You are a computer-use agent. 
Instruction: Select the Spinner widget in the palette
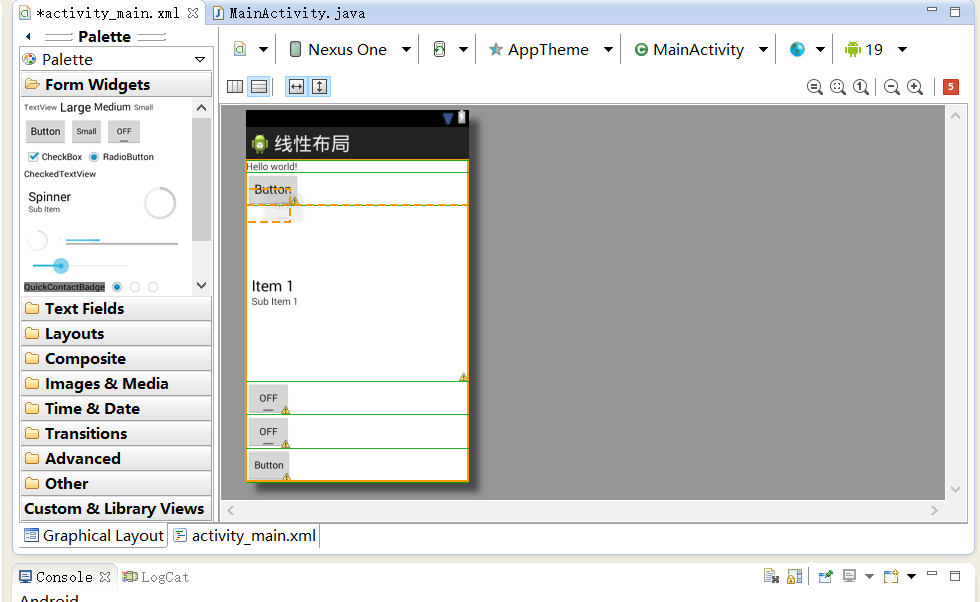(49, 197)
